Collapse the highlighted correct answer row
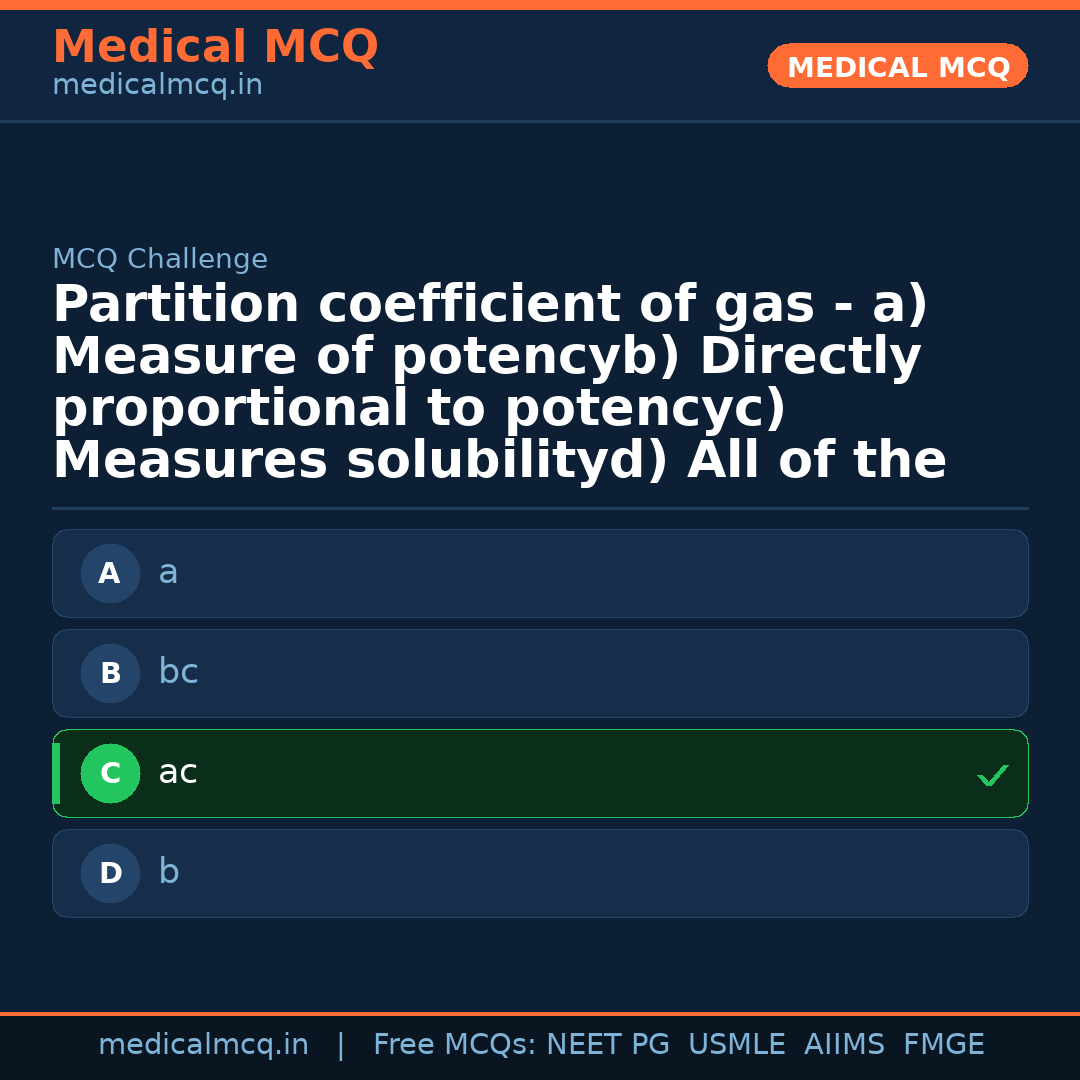 pyautogui.click(x=540, y=773)
